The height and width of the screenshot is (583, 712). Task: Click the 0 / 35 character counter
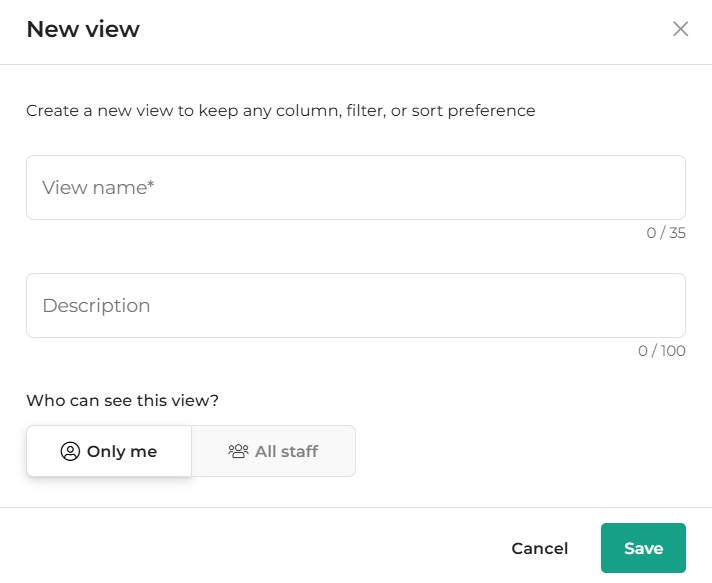pyautogui.click(x=666, y=233)
